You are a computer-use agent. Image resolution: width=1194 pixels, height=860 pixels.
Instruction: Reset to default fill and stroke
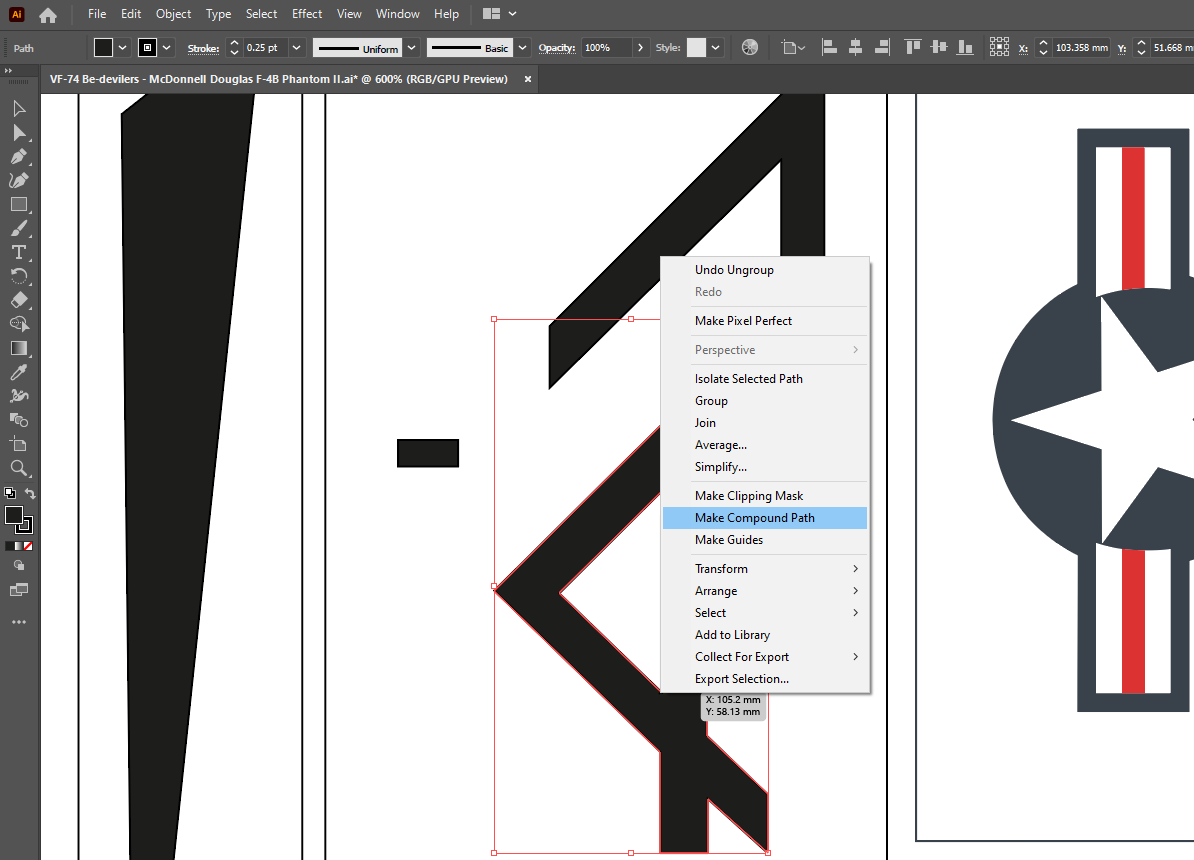click(9, 493)
